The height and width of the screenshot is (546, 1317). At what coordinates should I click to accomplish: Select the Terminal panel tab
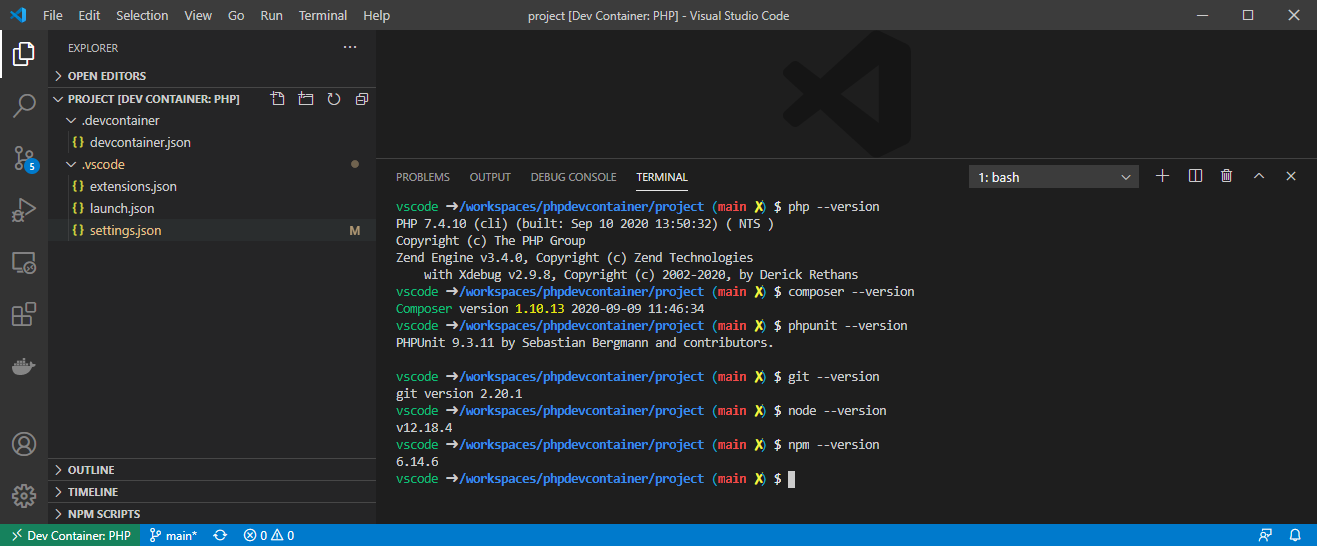[x=662, y=177]
